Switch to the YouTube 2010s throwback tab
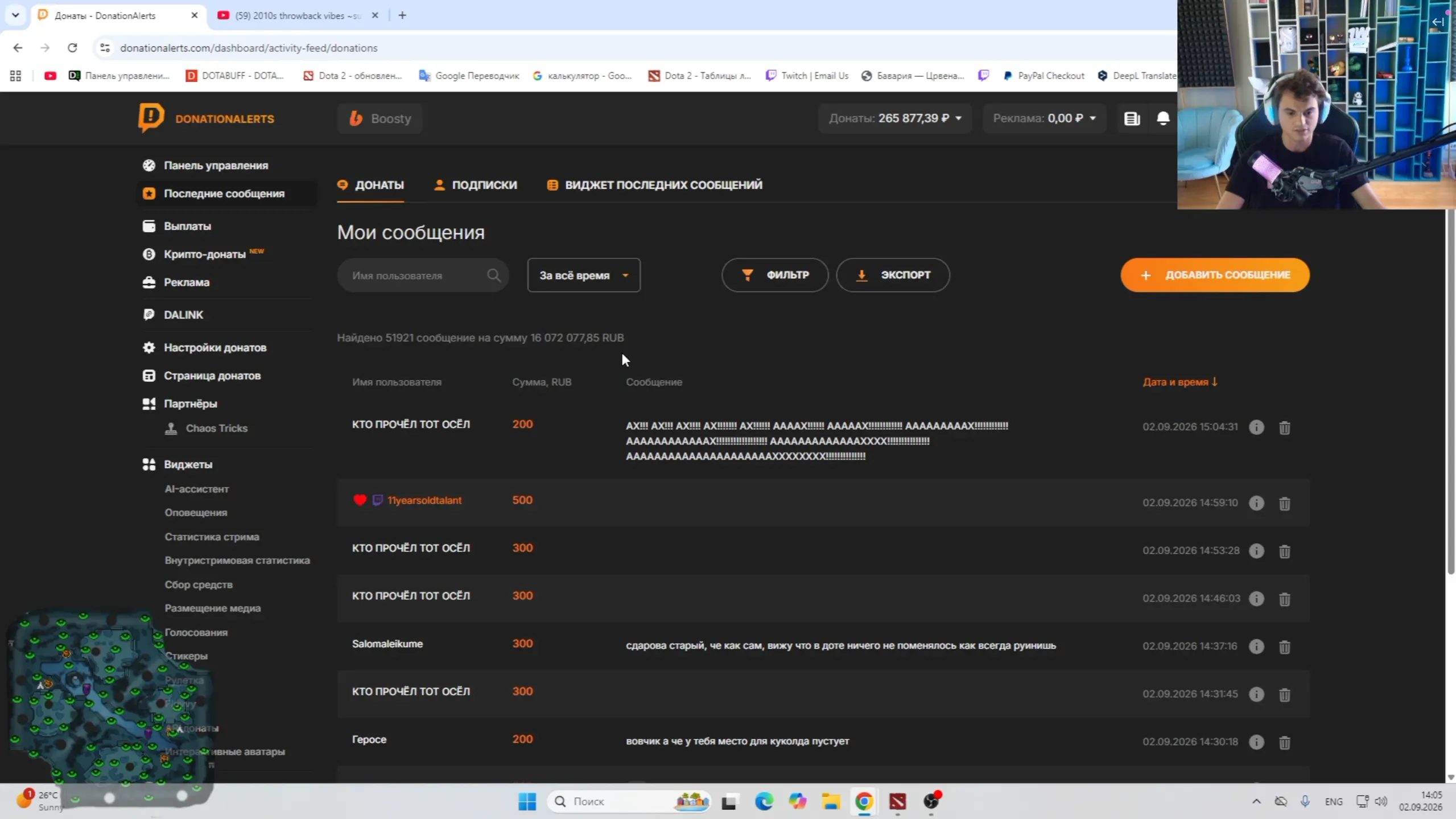 tap(298, 15)
